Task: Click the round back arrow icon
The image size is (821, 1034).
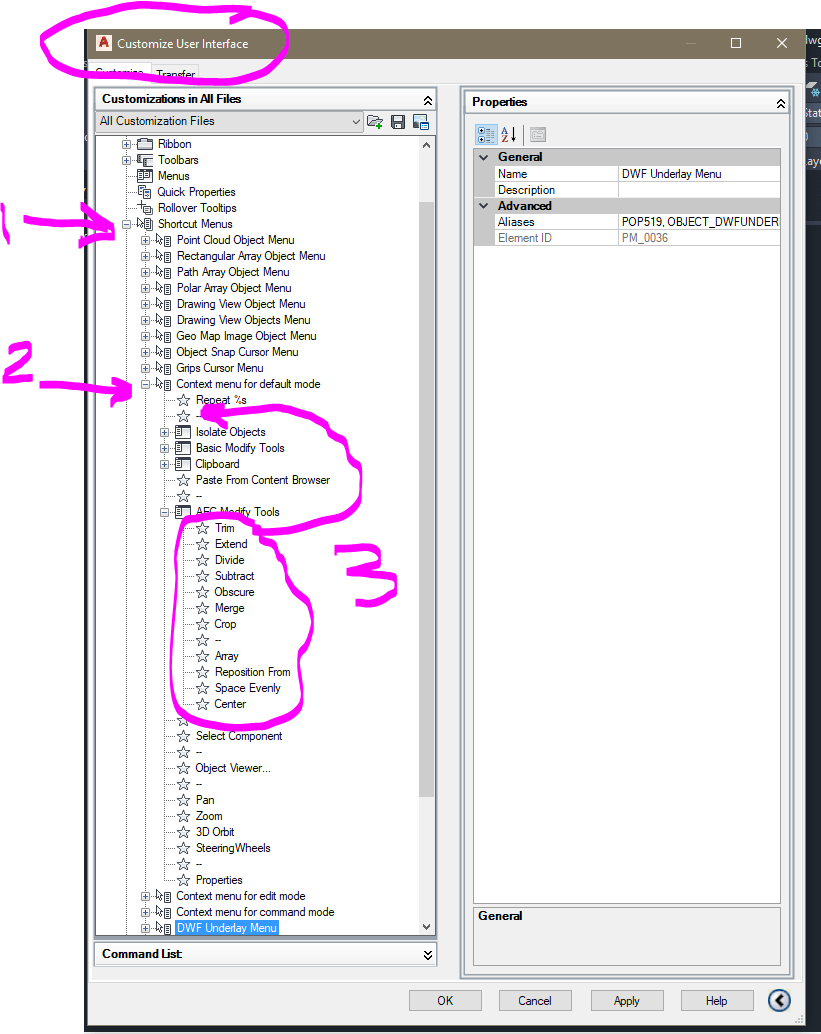Action: pos(779,1000)
